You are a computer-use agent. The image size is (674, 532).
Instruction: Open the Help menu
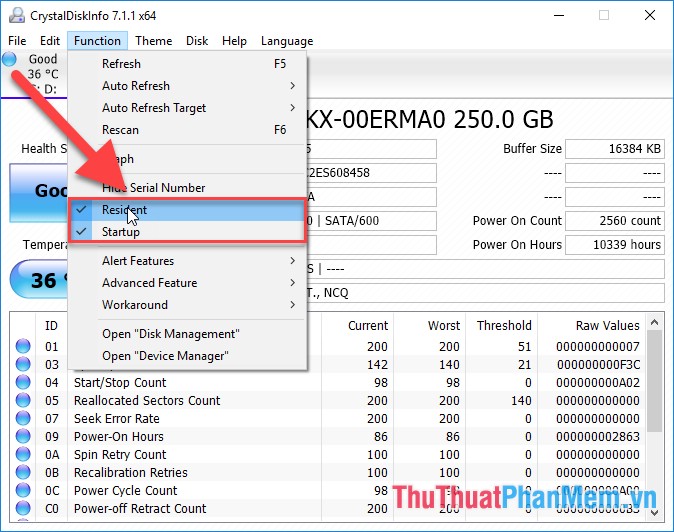click(234, 41)
